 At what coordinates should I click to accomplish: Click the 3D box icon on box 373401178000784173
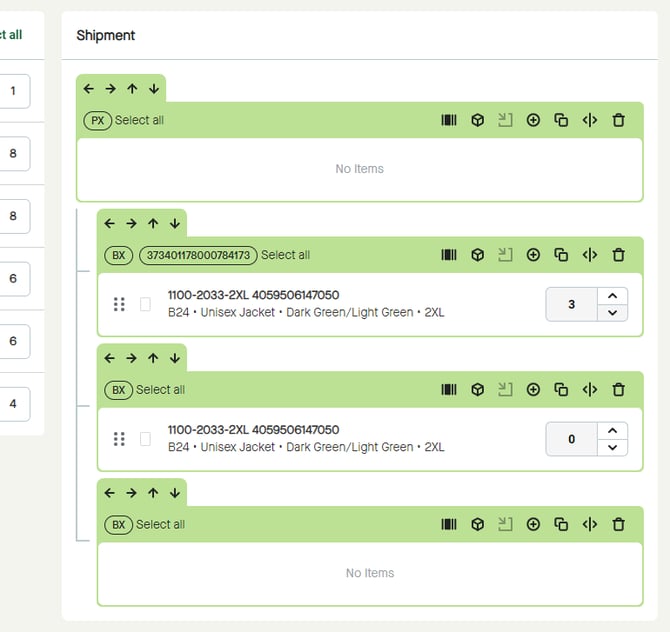coord(478,255)
